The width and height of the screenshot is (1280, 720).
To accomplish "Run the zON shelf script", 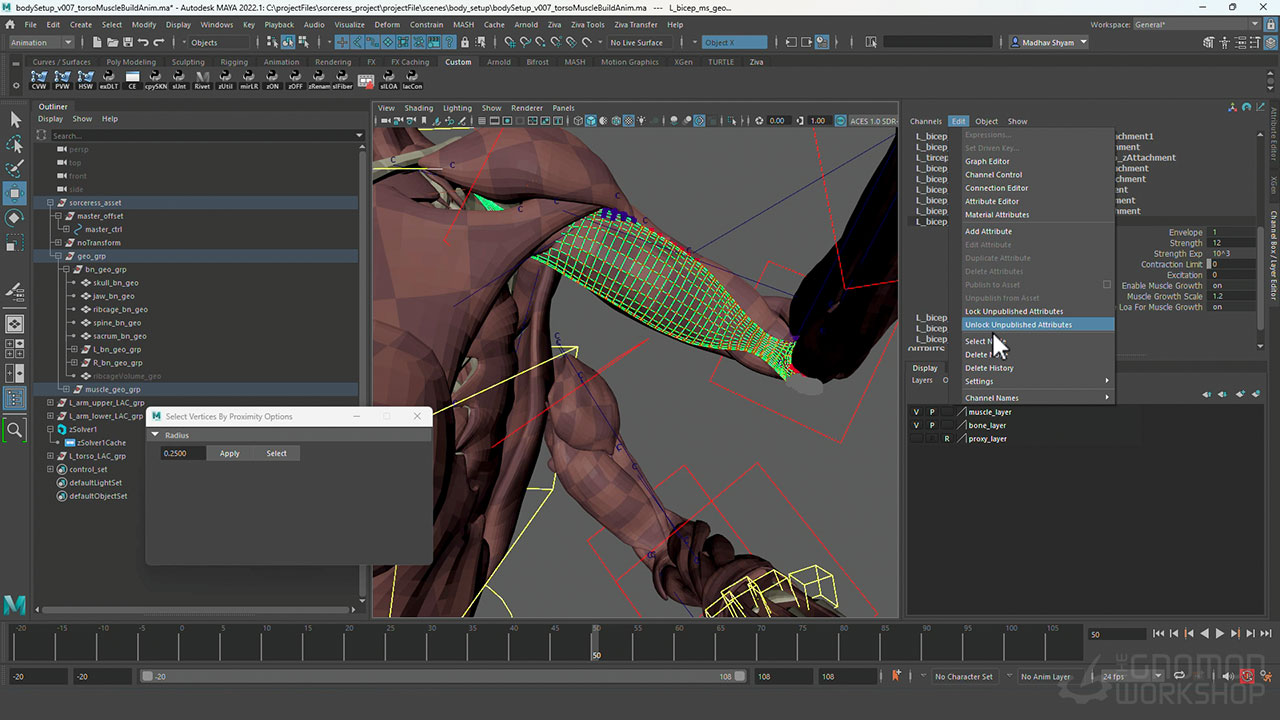I will (x=272, y=80).
